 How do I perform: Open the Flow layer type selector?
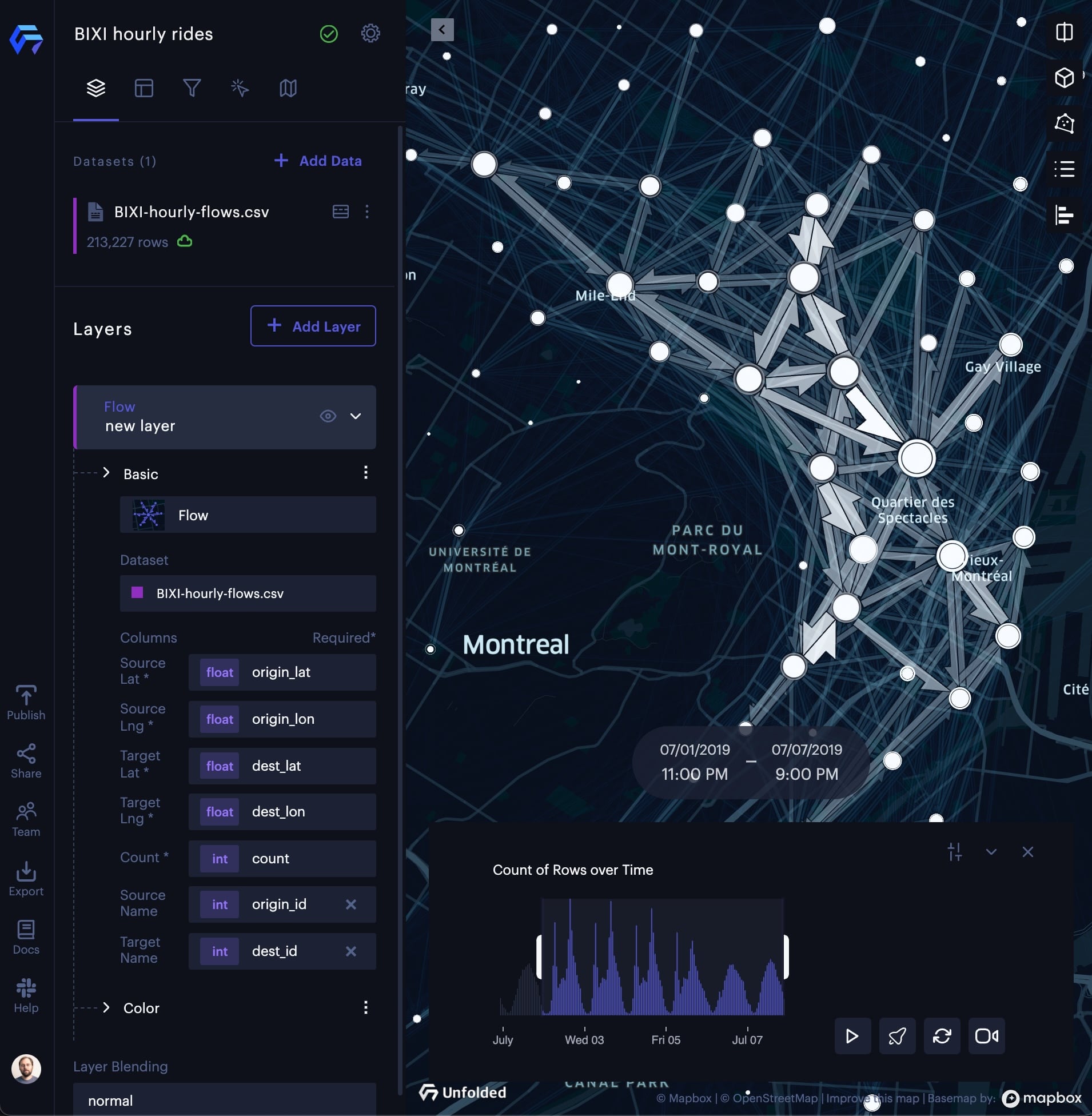pyautogui.click(x=248, y=515)
